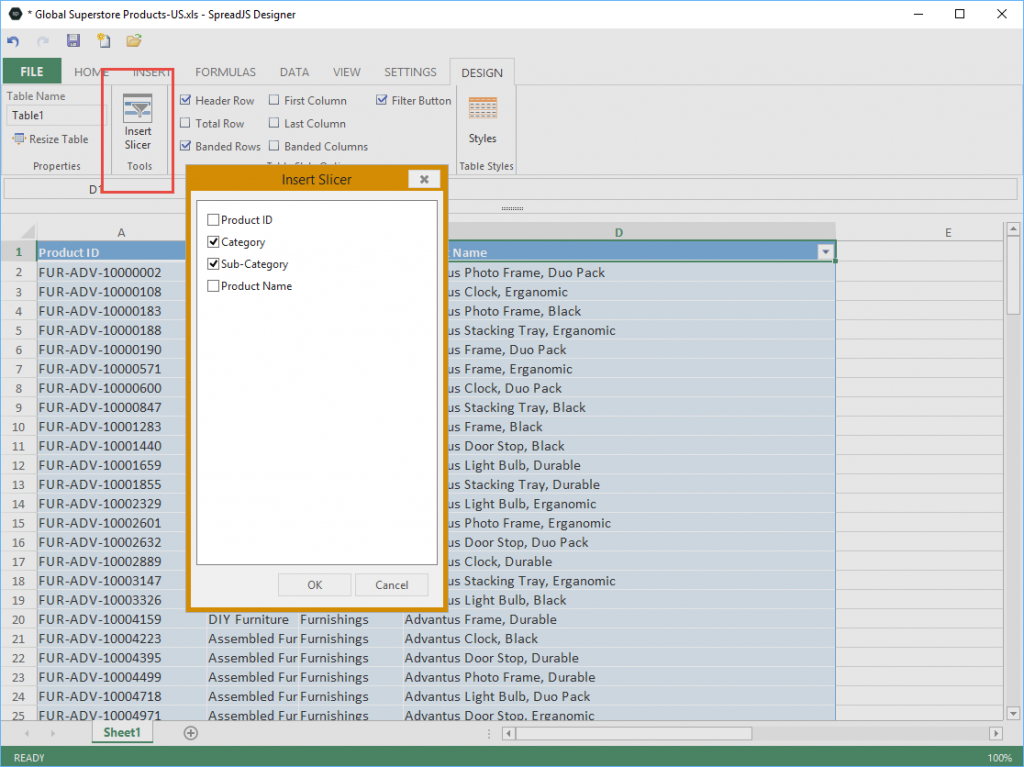Select the DESIGN tab
Viewport: 1024px width, 767px height.
tap(482, 73)
